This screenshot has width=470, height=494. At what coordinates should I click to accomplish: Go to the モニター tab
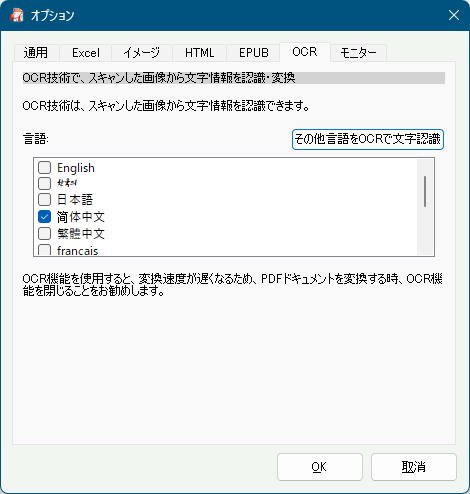(x=358, y=53)
